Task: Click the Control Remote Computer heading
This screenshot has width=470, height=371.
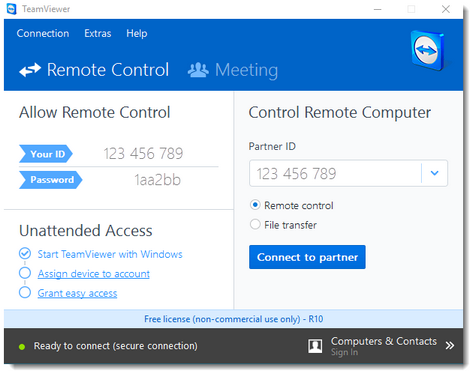Action: point(340,113)
